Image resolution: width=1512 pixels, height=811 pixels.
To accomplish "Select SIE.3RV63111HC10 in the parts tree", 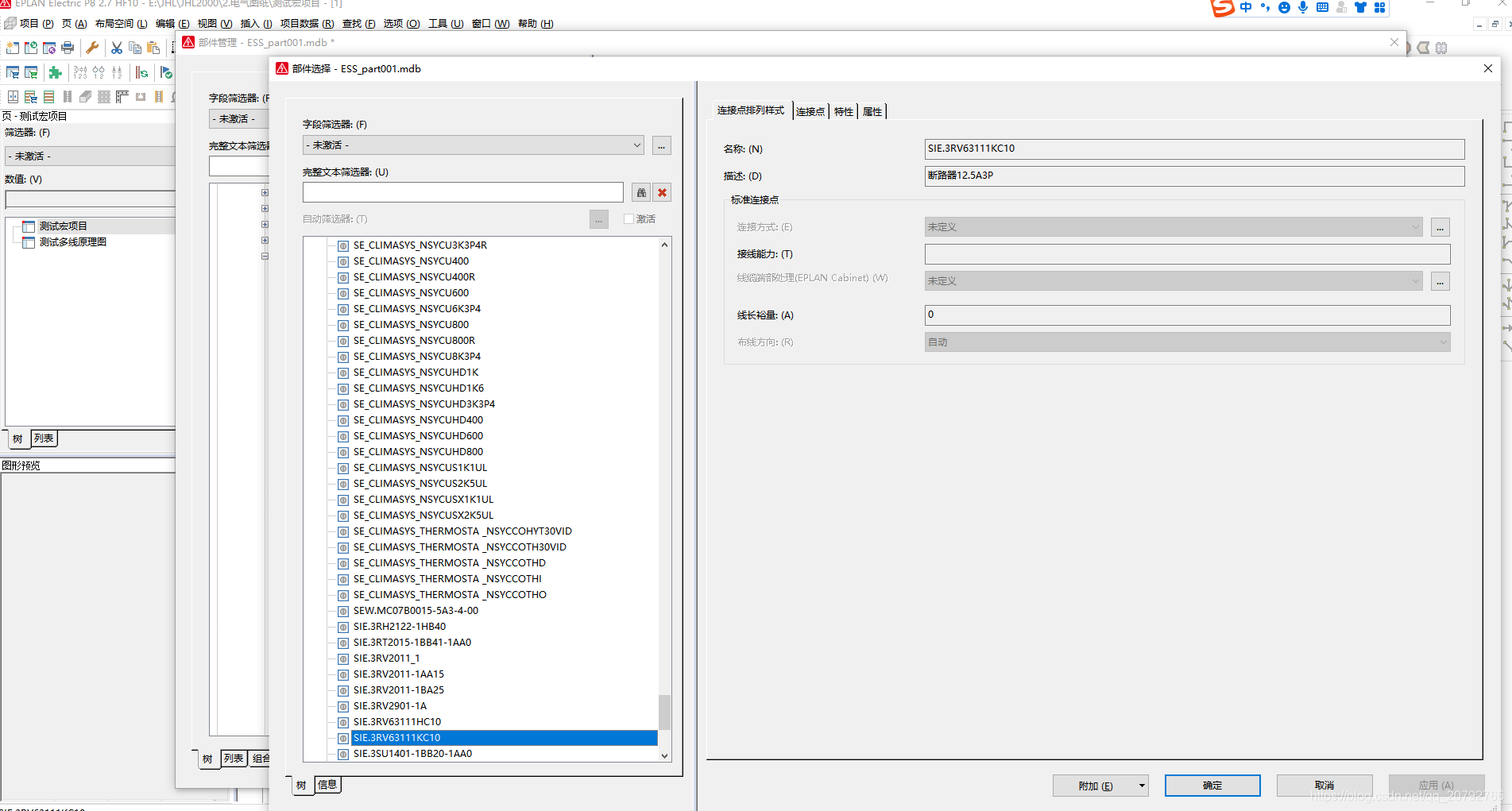I will [396, 722].
